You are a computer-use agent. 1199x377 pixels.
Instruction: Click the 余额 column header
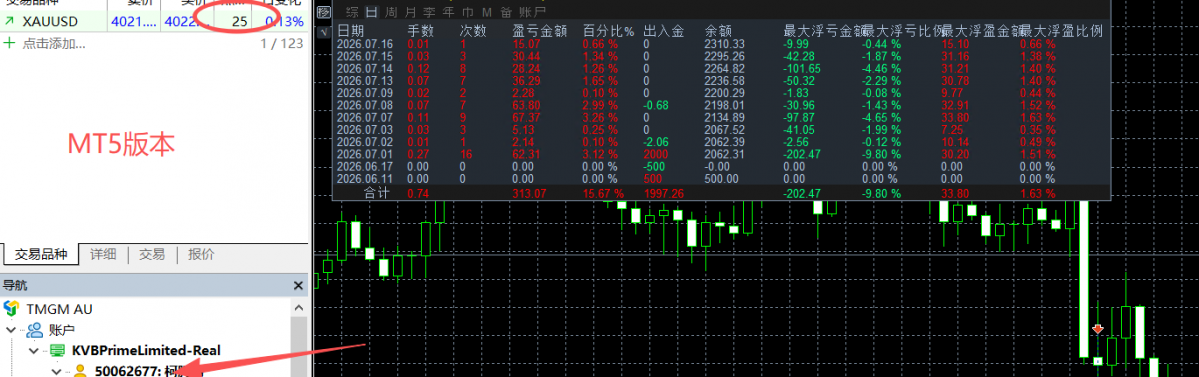click(718, 31)
